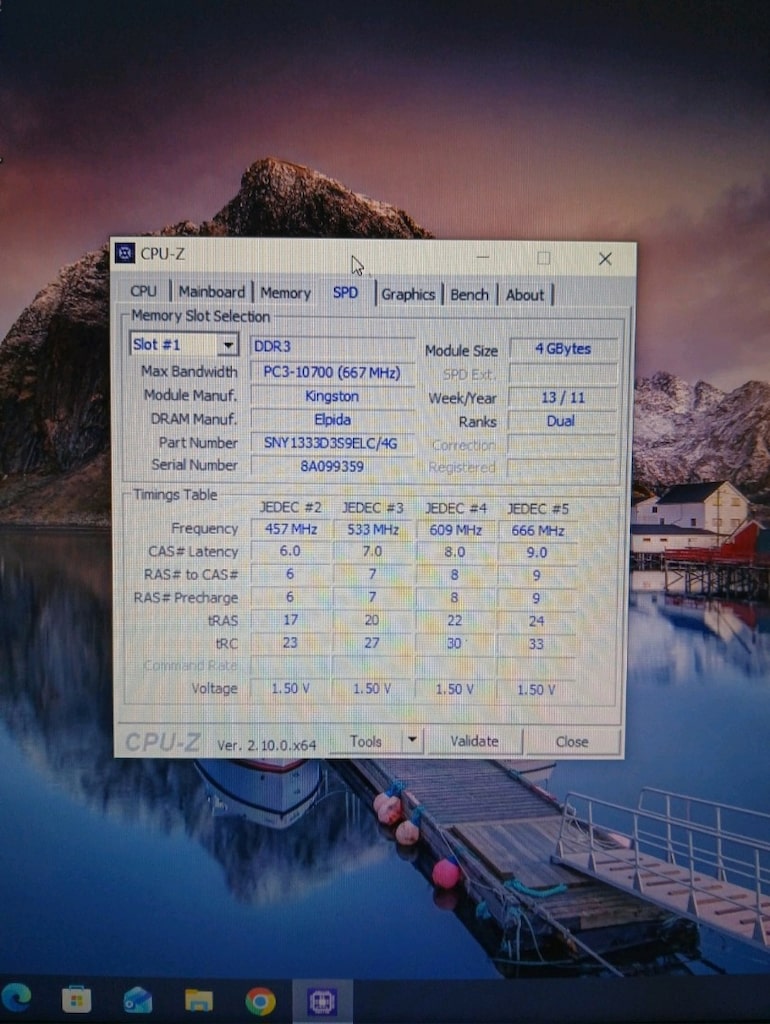Click the JEDEC #5 column header
The height and width of the screenshot is (1024, 770).
[x=538, y=508]
